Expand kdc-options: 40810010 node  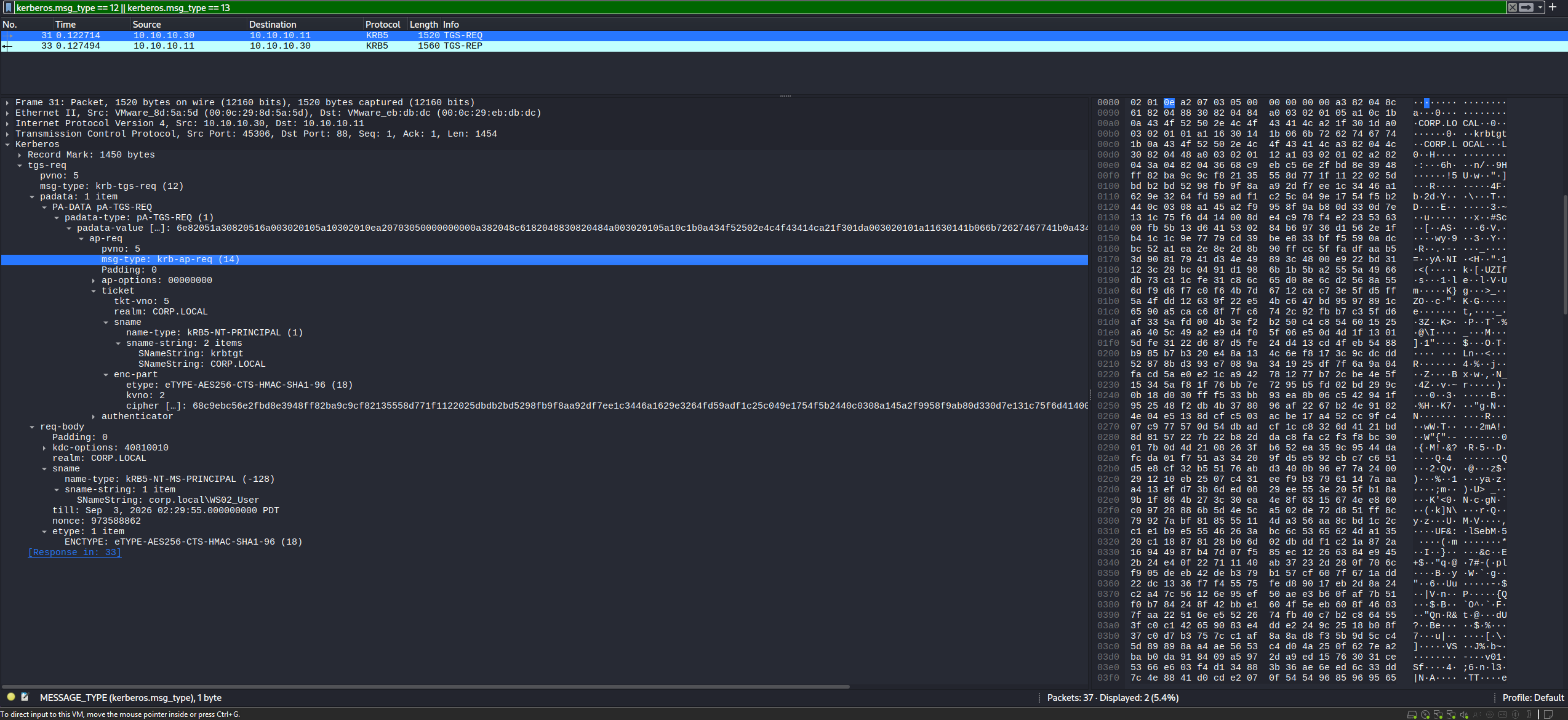click(44, 448)
